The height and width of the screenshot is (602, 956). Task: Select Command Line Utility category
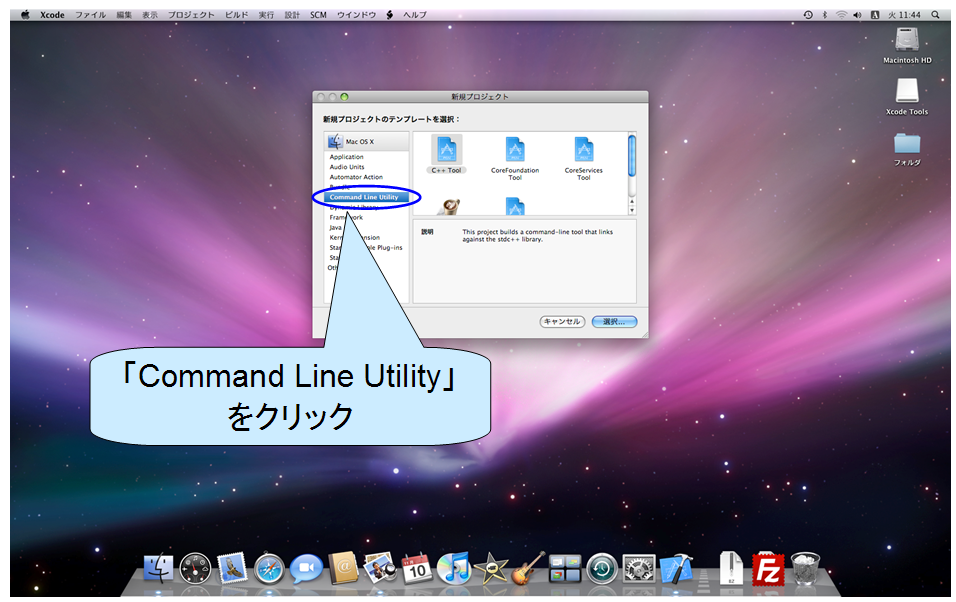(x=366, y=197)
